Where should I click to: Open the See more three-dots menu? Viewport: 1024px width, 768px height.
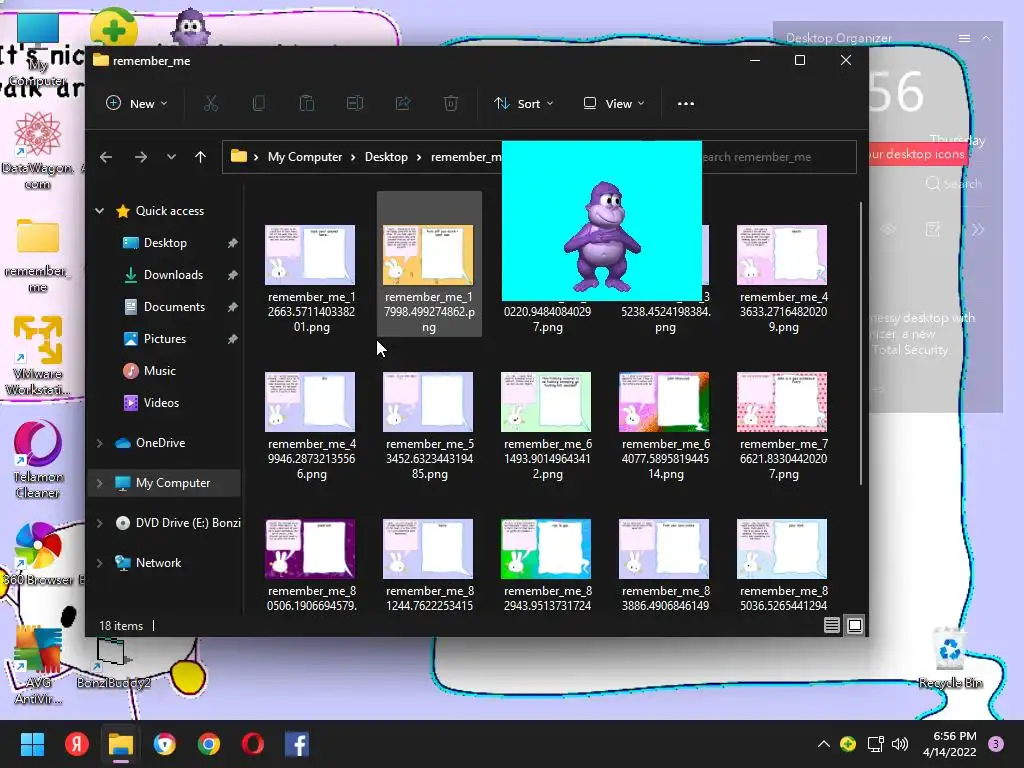click(686, 103)
